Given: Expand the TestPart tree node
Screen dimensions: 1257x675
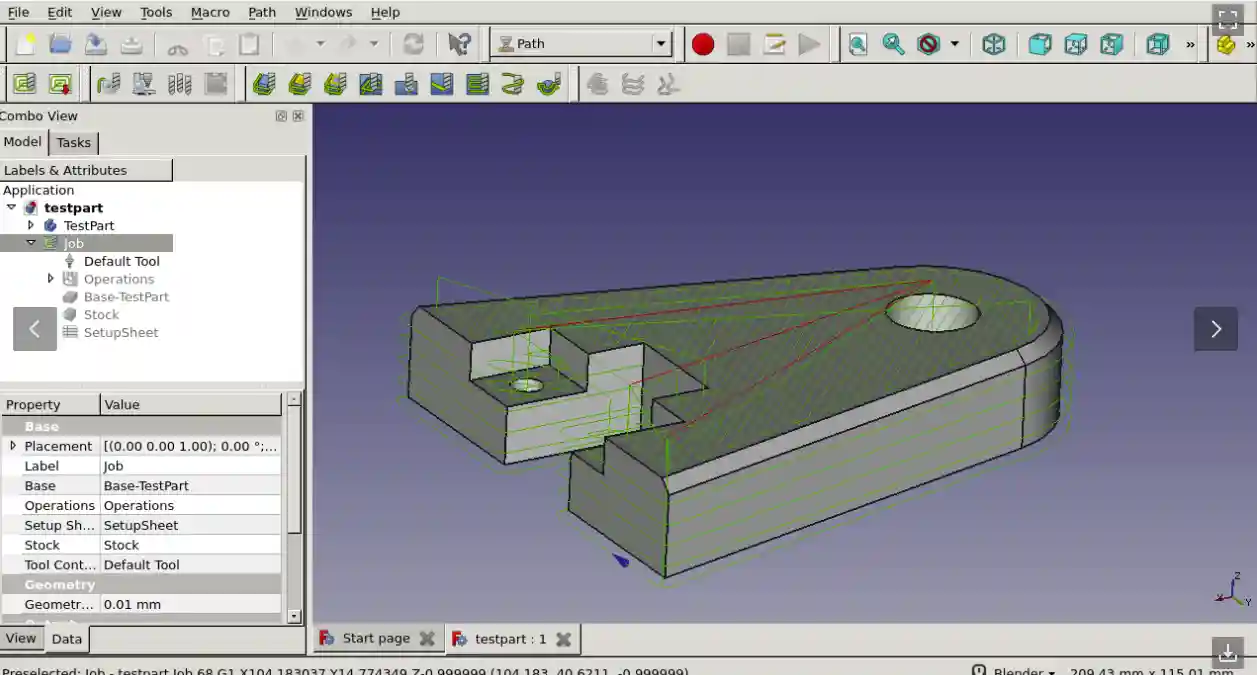Looking at the screenshot, I should tap(31, 226).
